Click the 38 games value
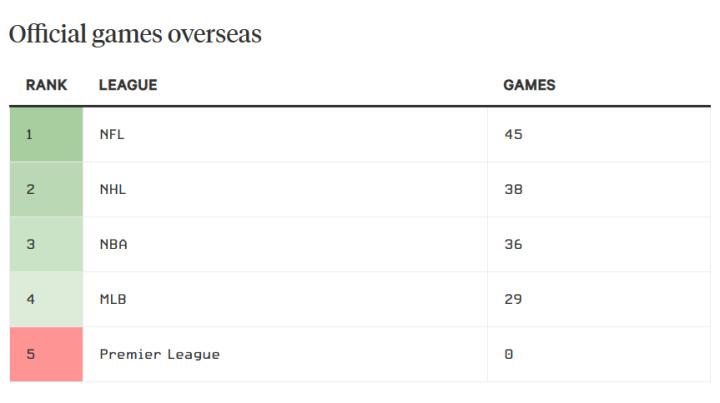This screenshot has width=720, height=403. point(513,190)
